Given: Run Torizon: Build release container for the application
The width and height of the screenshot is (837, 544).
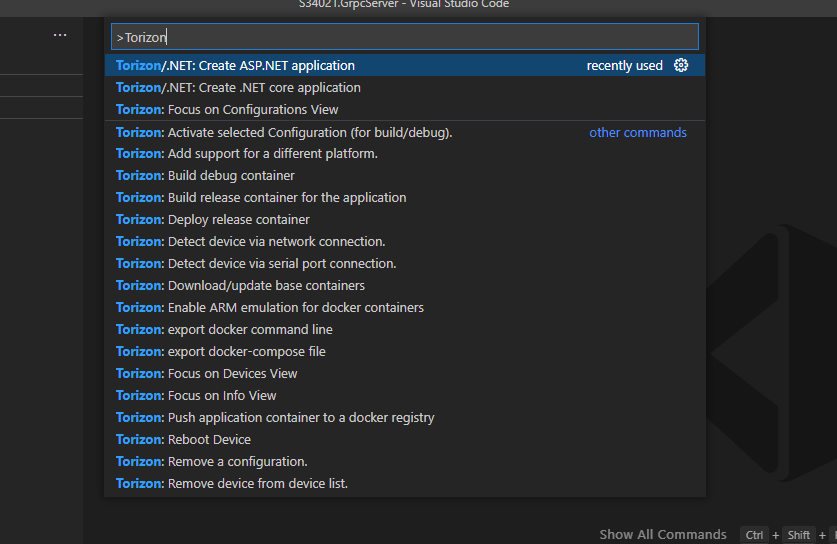Looking at the screenshot, I should click(405, 198).
